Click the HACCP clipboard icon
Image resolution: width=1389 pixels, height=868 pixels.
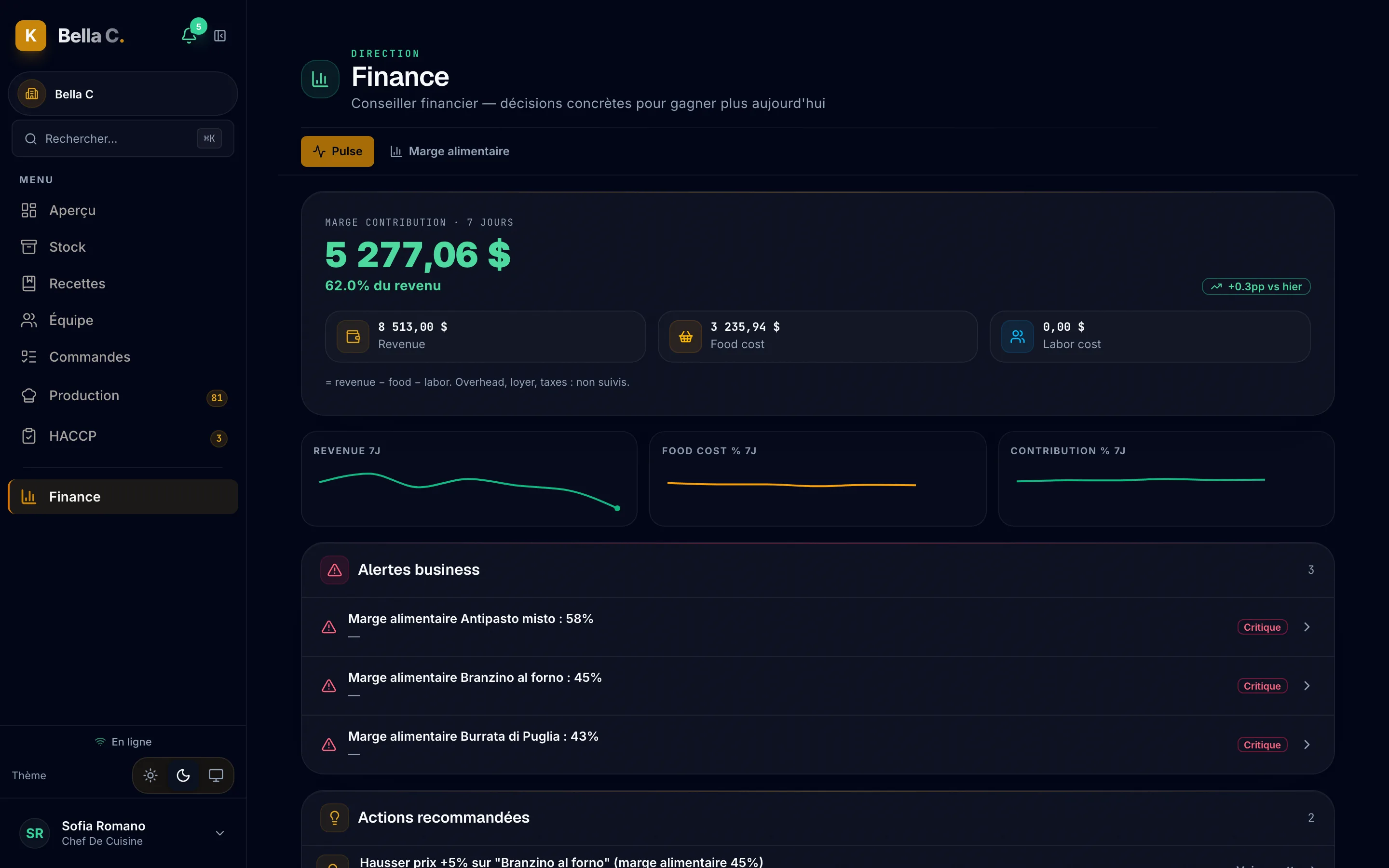[29, 436]
